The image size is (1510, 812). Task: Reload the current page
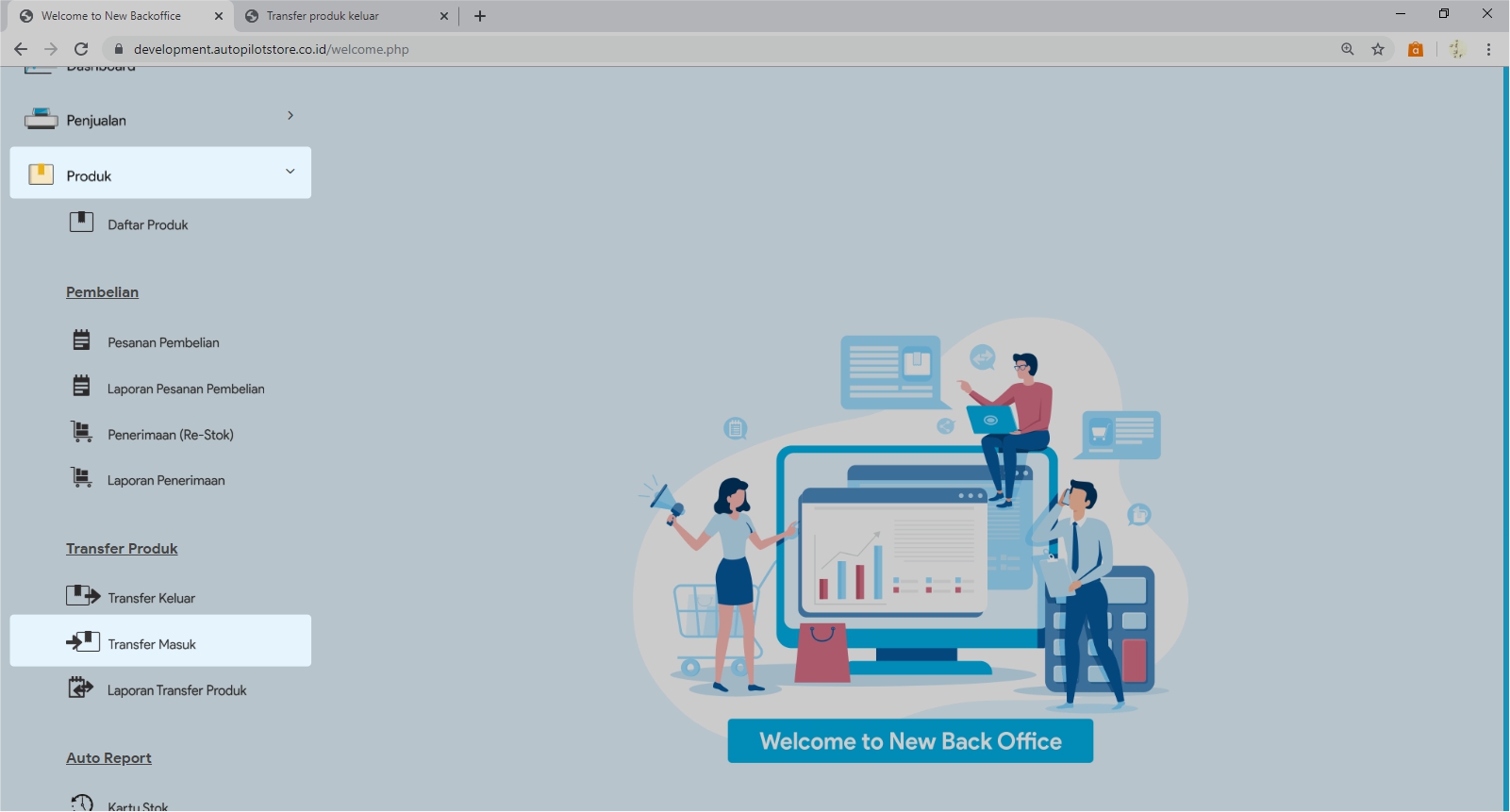click(81, 49)
